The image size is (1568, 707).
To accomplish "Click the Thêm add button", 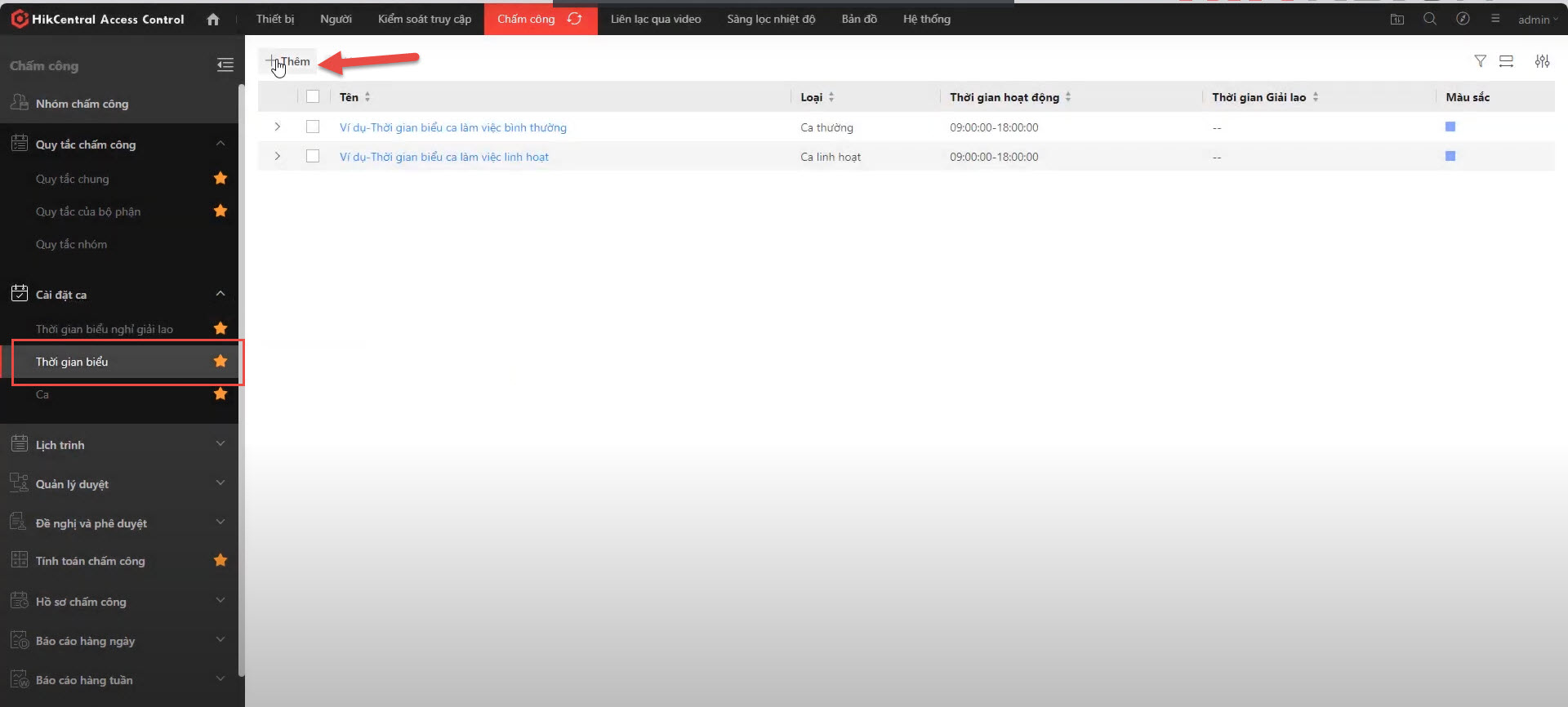I will 288,62.
